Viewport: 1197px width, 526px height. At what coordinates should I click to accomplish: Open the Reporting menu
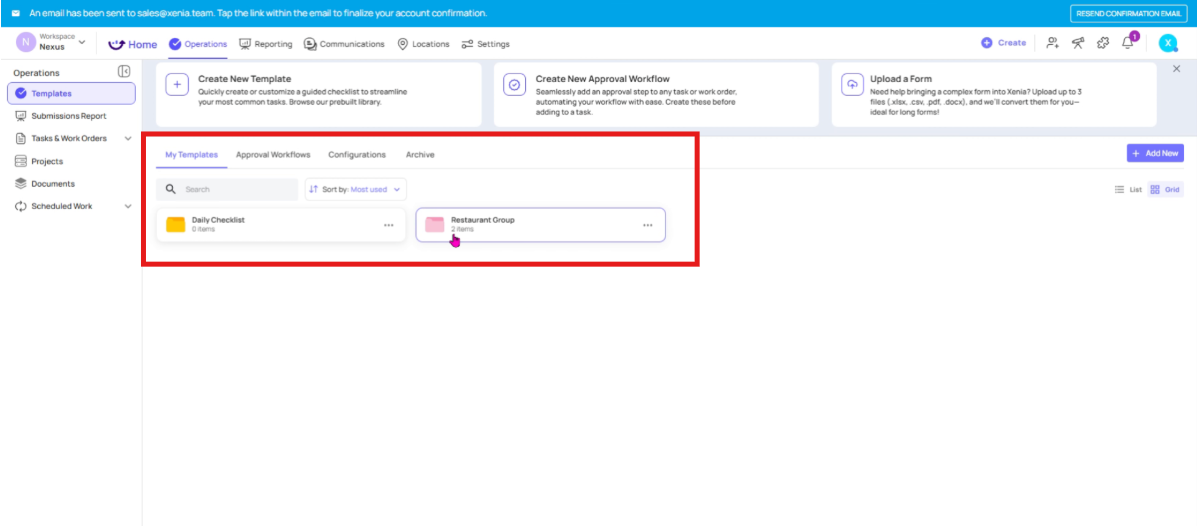coord(266,44)
